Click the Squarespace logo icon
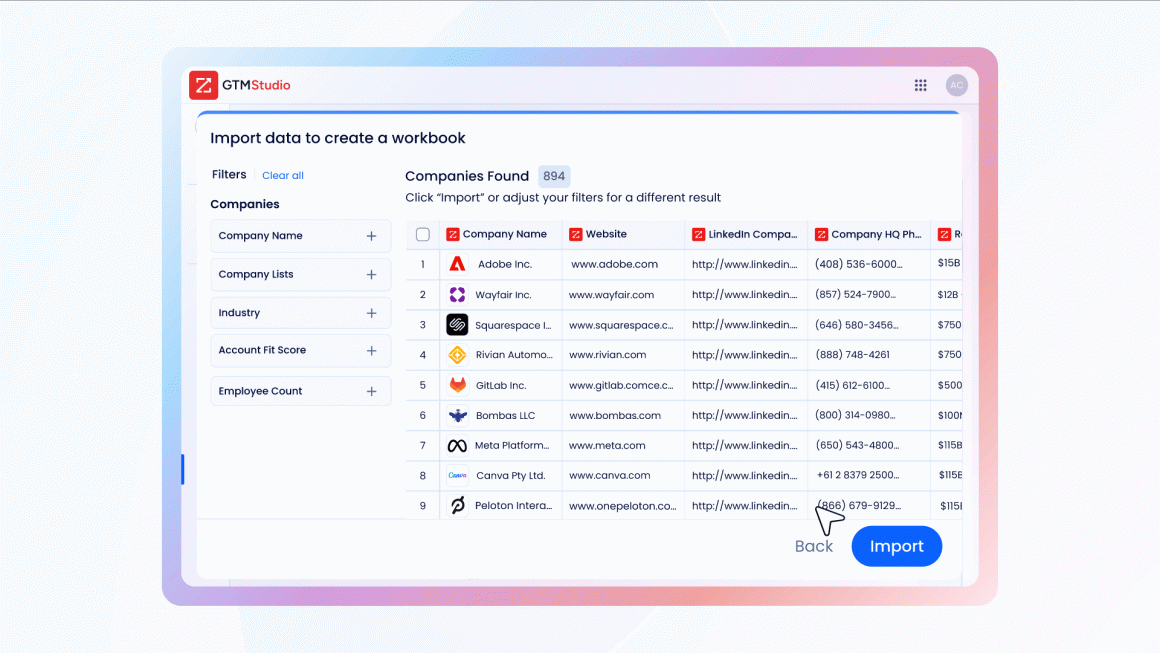The image size is (1160, 653). (x=457, y=325)
